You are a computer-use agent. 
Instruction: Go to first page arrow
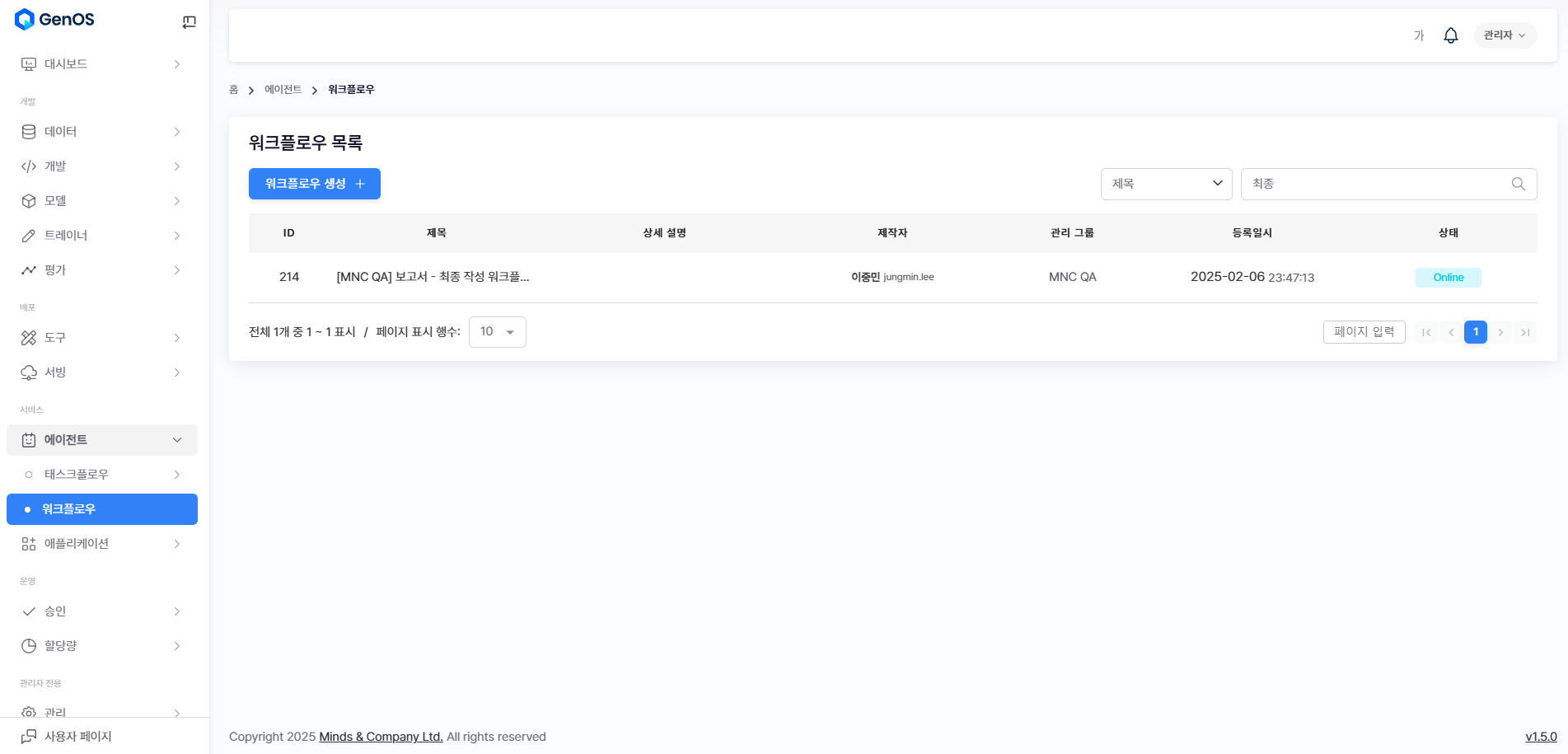click(1426, 332)
